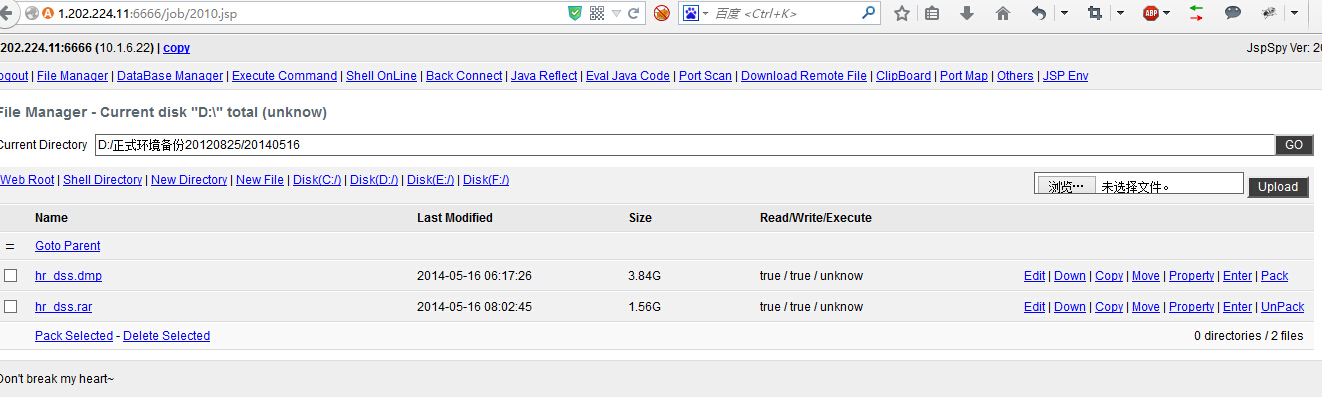Click the search magnifier icon
Screen dimensions: 1322x418
click(x=869, y=13)
